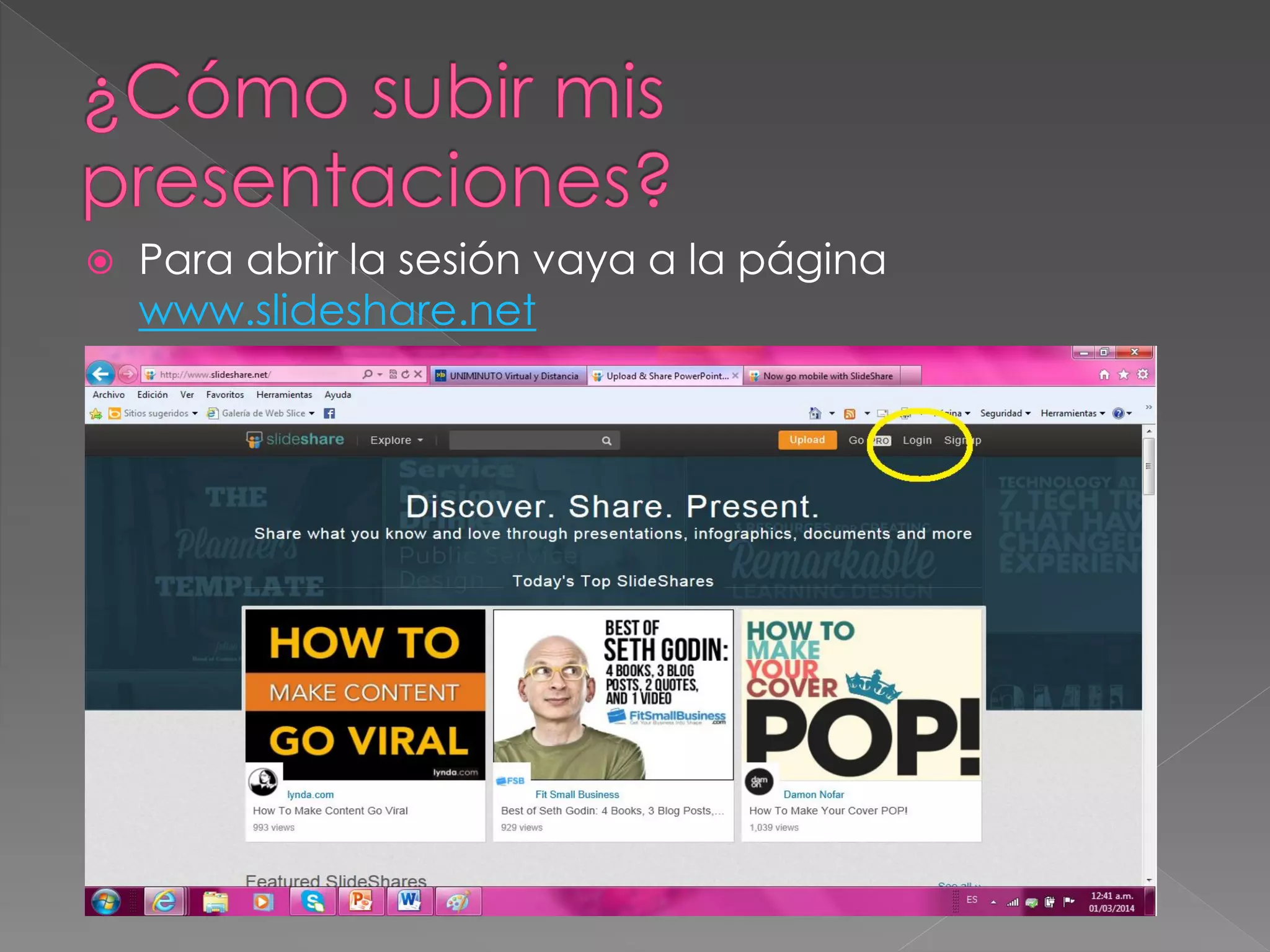Screen dimensions: 1270x952
Task: Click the Refresh icon in address bar
Action: tap(406, 374)
